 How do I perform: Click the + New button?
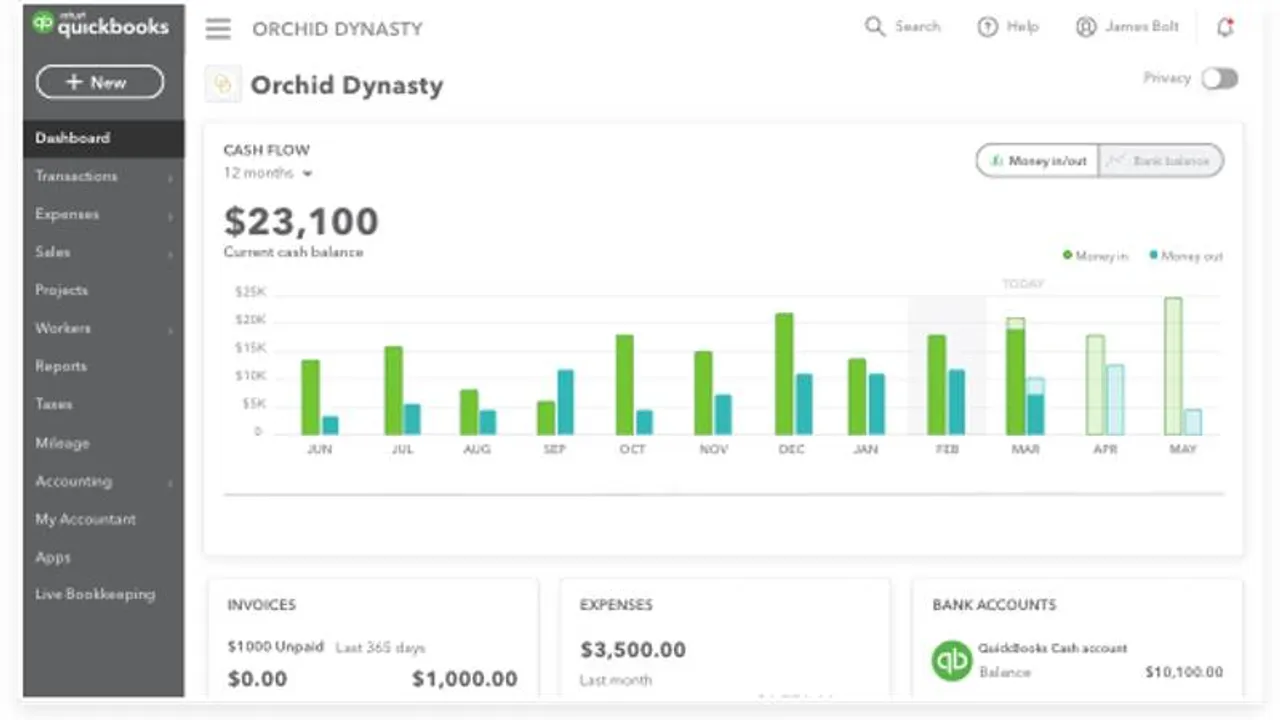[100, 82]
